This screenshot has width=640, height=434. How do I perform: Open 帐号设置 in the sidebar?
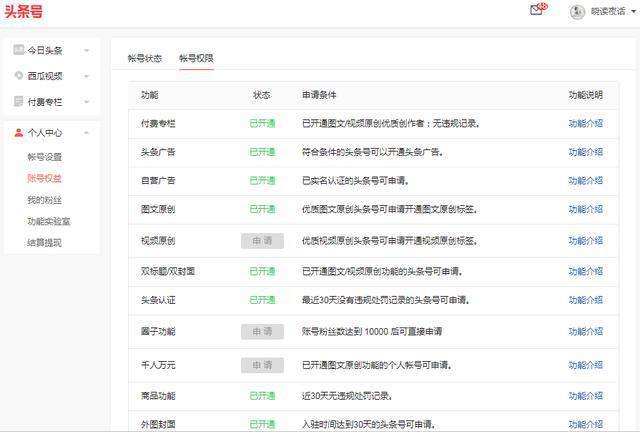coord(44,157)
